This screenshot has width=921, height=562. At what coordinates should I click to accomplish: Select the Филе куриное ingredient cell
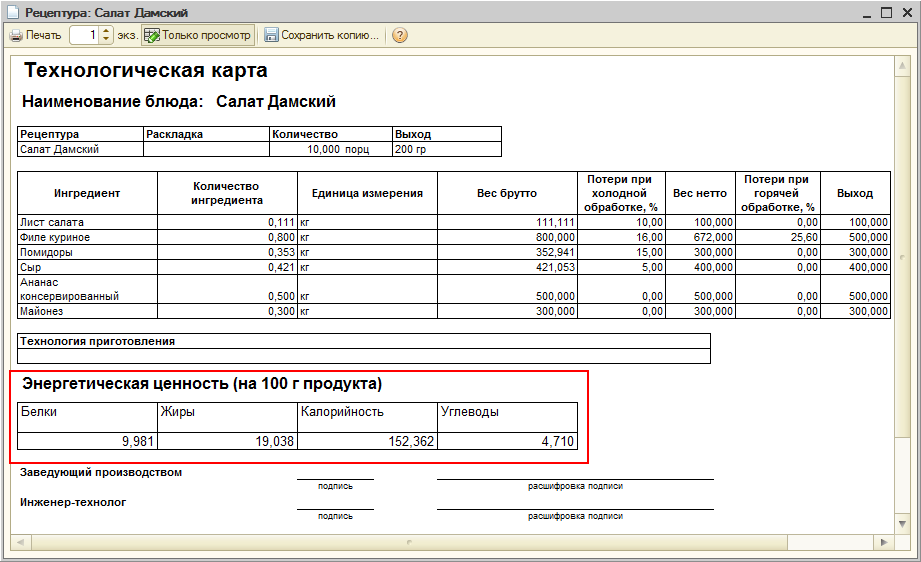click(87, 237)
